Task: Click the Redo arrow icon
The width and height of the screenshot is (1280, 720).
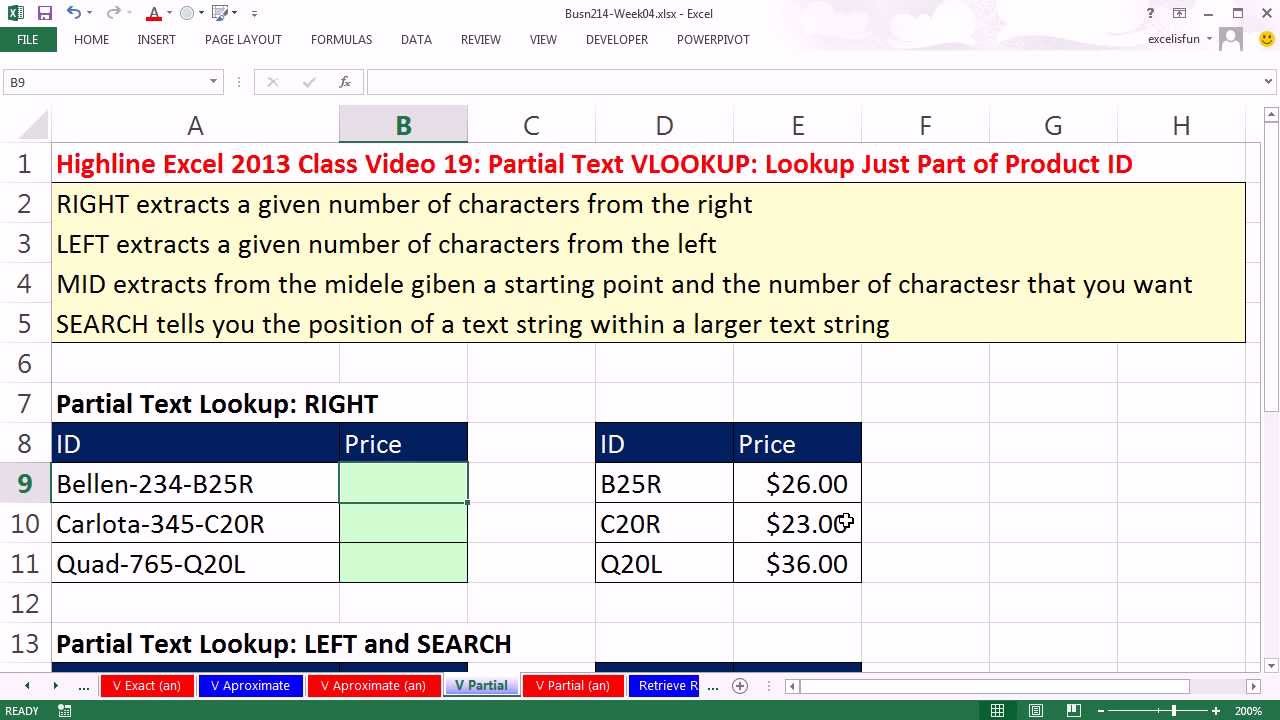Action: 111,14
